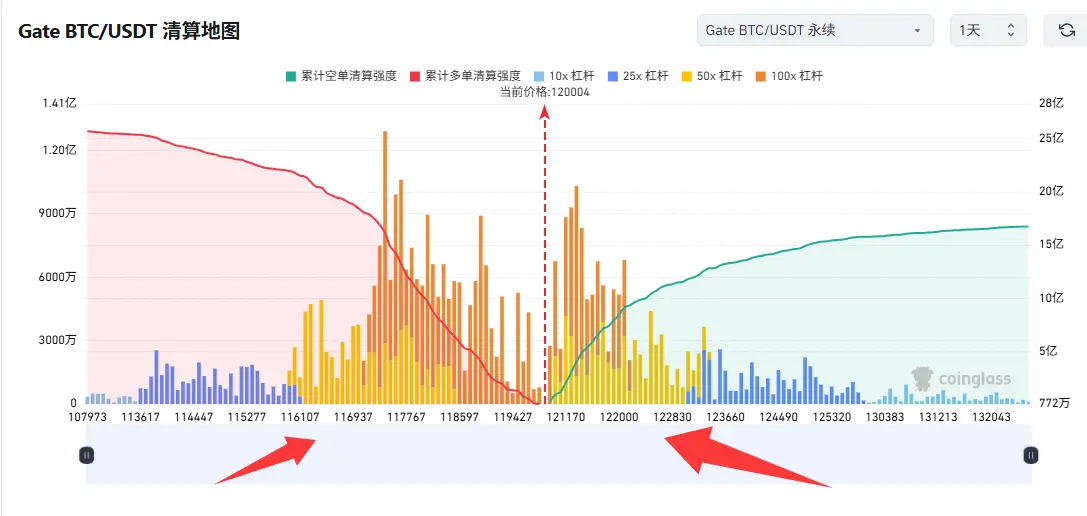Click the x-axis label 119427

513,418
